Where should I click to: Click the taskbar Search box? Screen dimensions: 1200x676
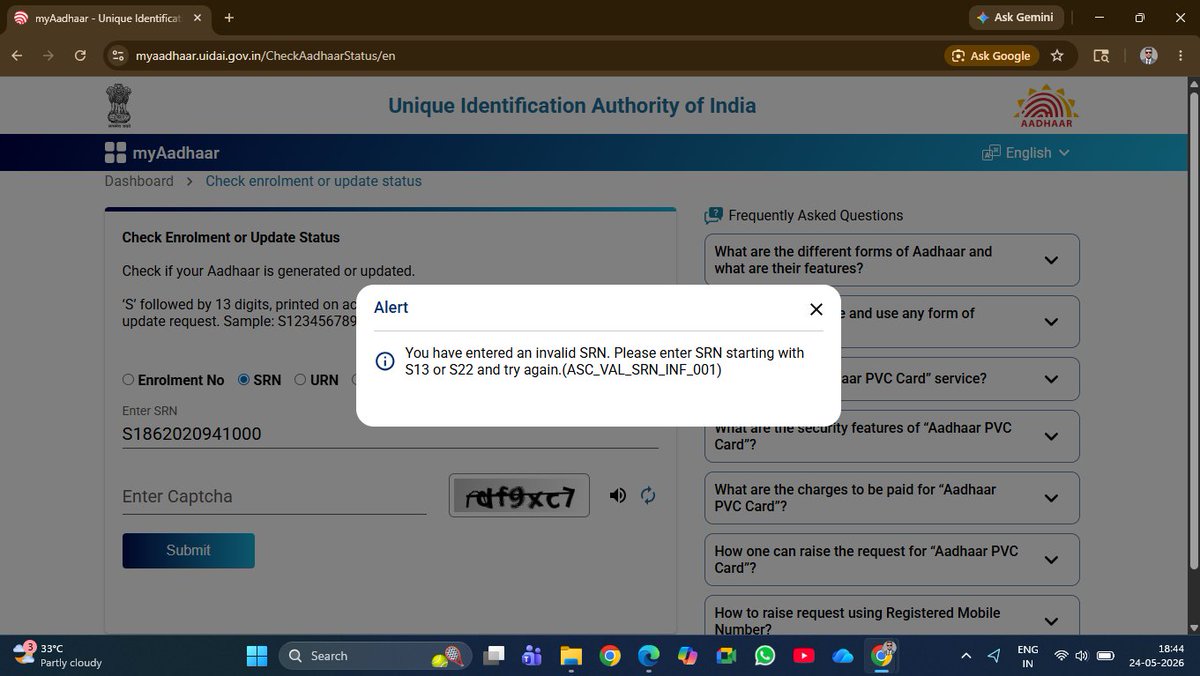point(375,656)
